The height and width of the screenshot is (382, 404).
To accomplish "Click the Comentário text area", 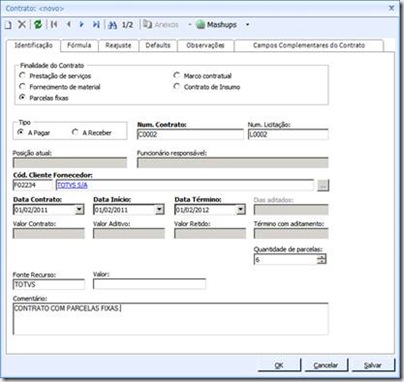I will click(x=170, y=319).
